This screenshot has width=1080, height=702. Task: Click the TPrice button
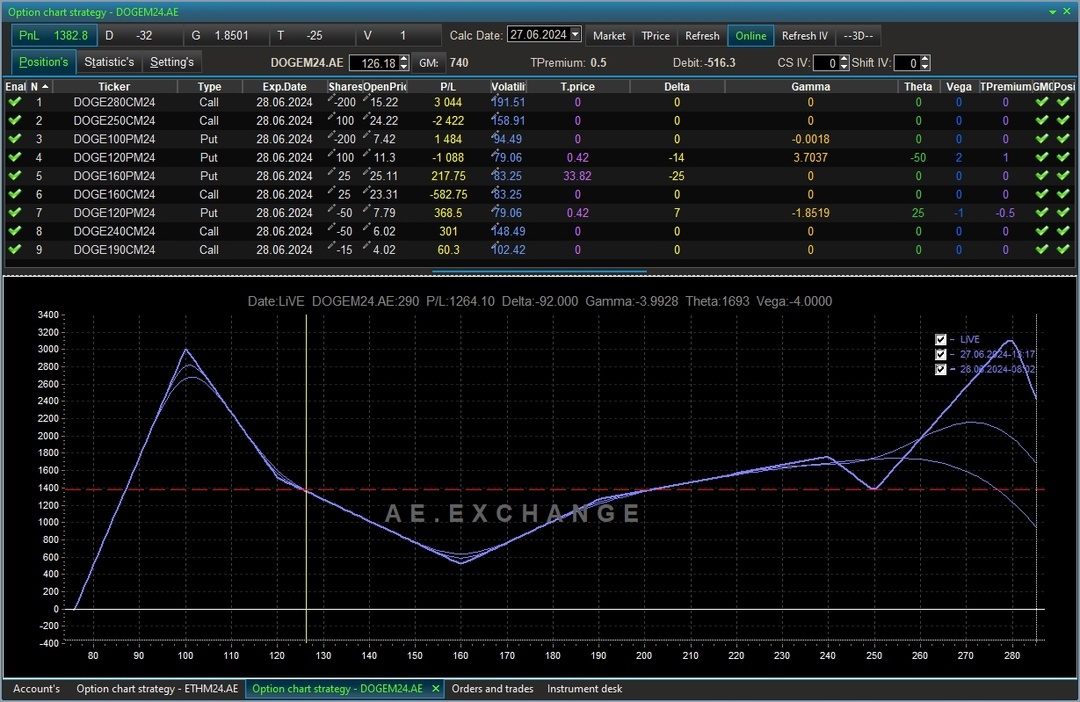point(655,36)
